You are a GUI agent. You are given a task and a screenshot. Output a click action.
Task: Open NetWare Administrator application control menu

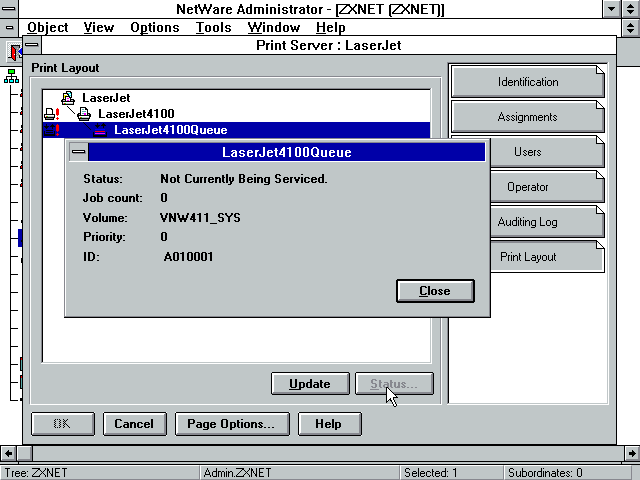(9, 9)
